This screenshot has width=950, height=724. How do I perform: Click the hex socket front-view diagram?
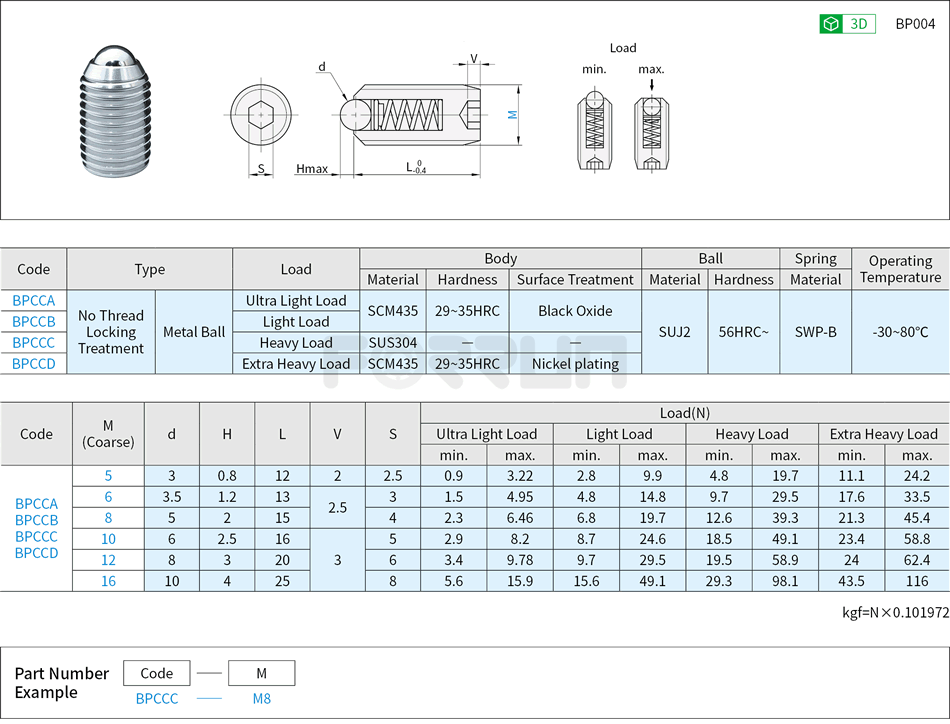[x=260, y=115]
